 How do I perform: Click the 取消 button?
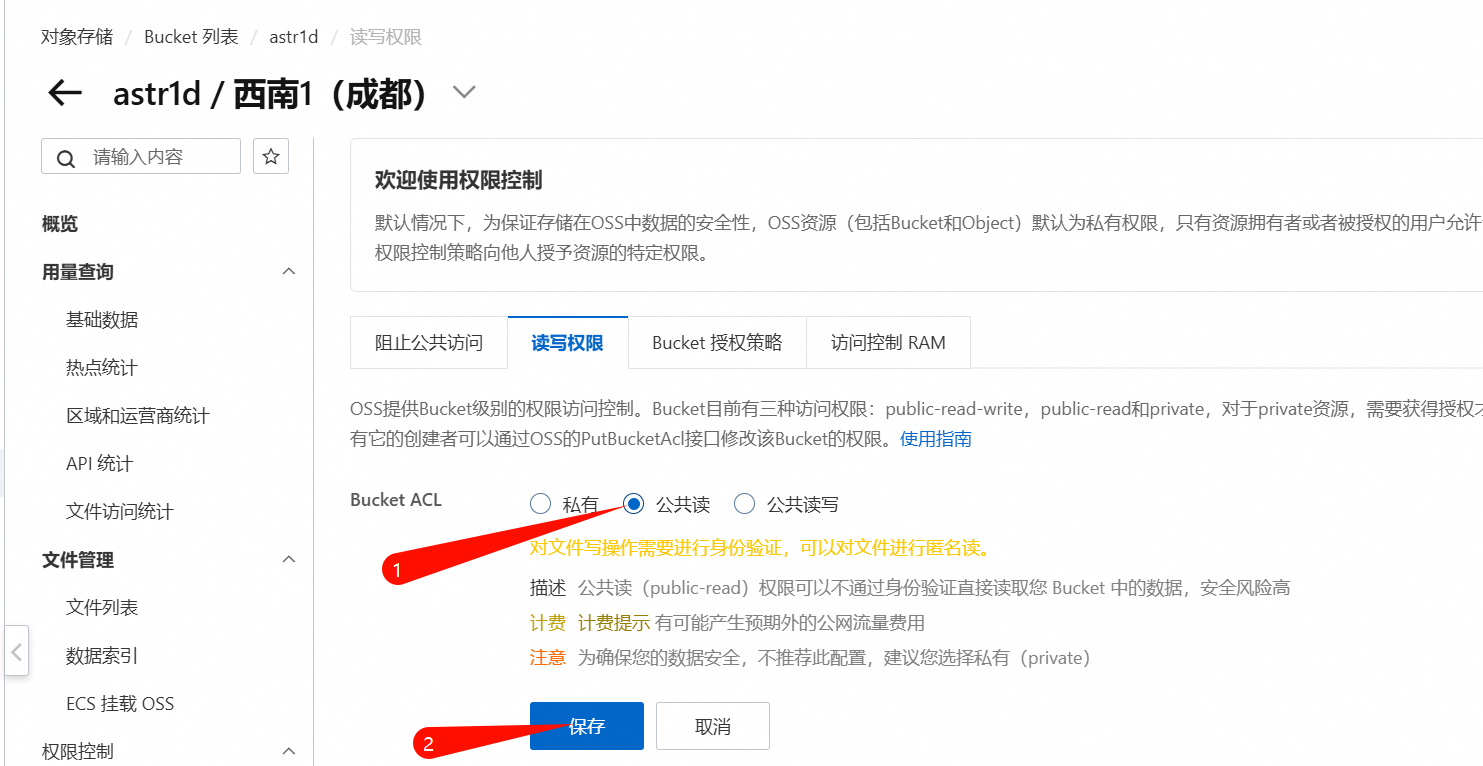pos(712,726)
